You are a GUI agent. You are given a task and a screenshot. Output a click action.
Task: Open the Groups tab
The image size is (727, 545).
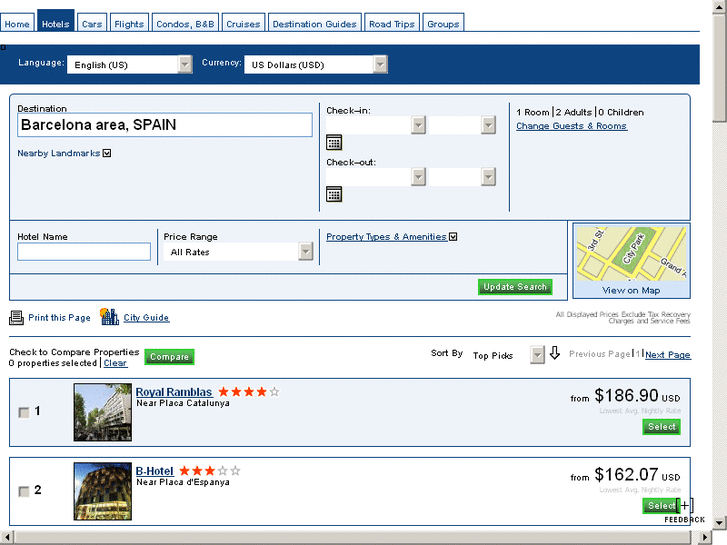[443, 23]
